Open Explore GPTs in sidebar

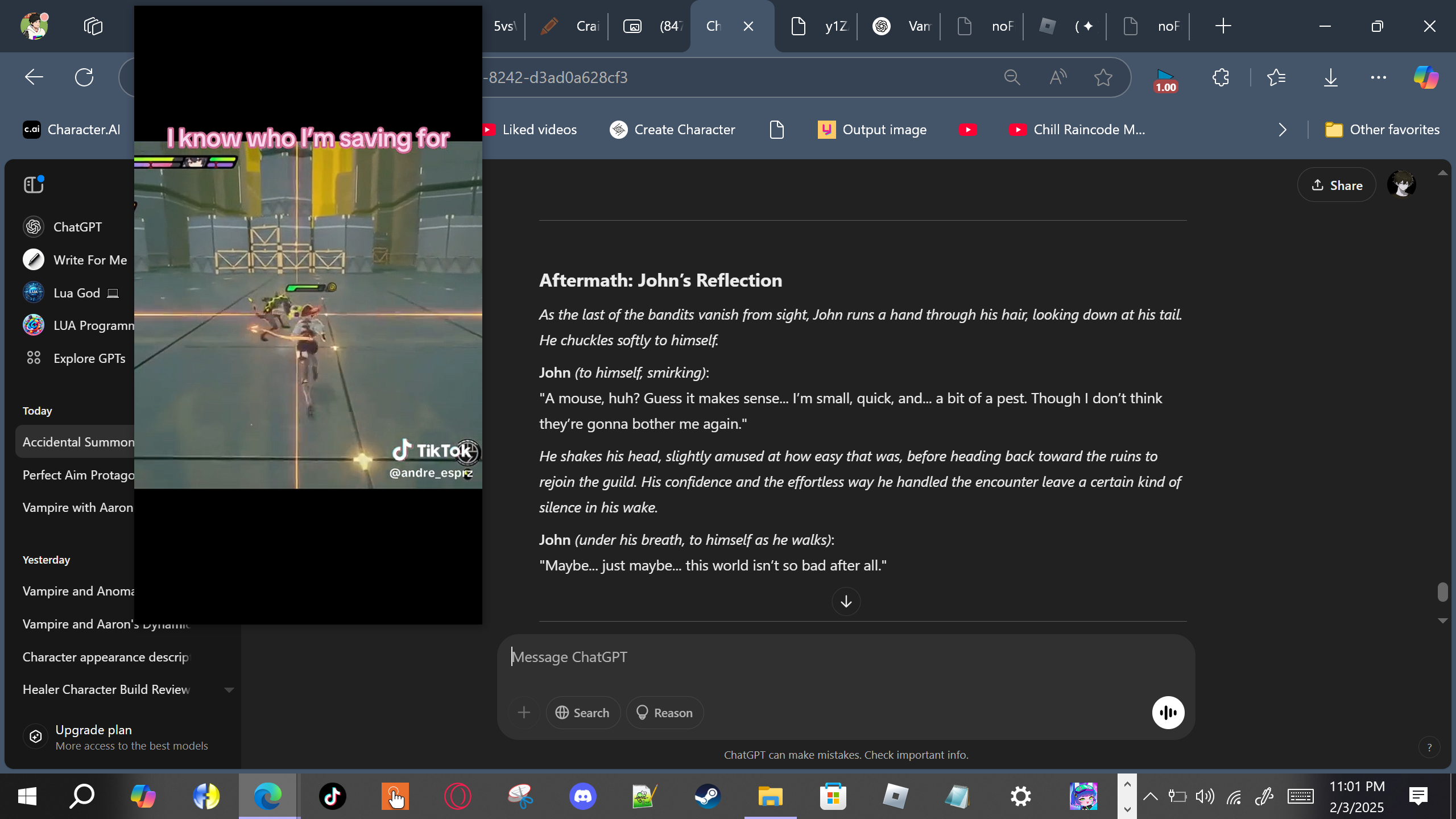[x=75, y=358]
